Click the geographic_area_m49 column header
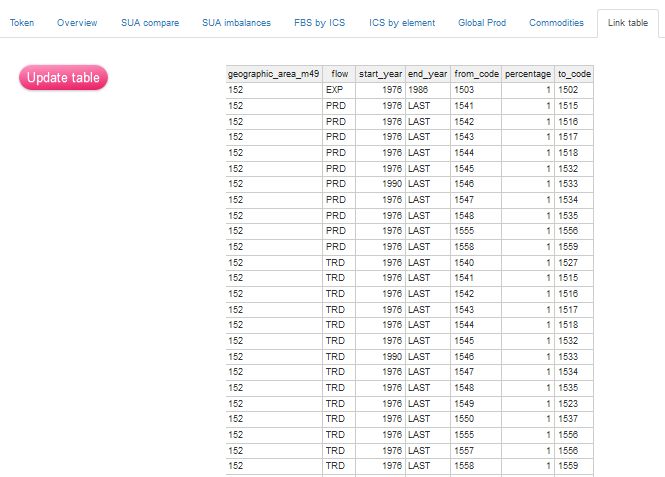Viewport: 665px width, 477px height. pos(274,74)
